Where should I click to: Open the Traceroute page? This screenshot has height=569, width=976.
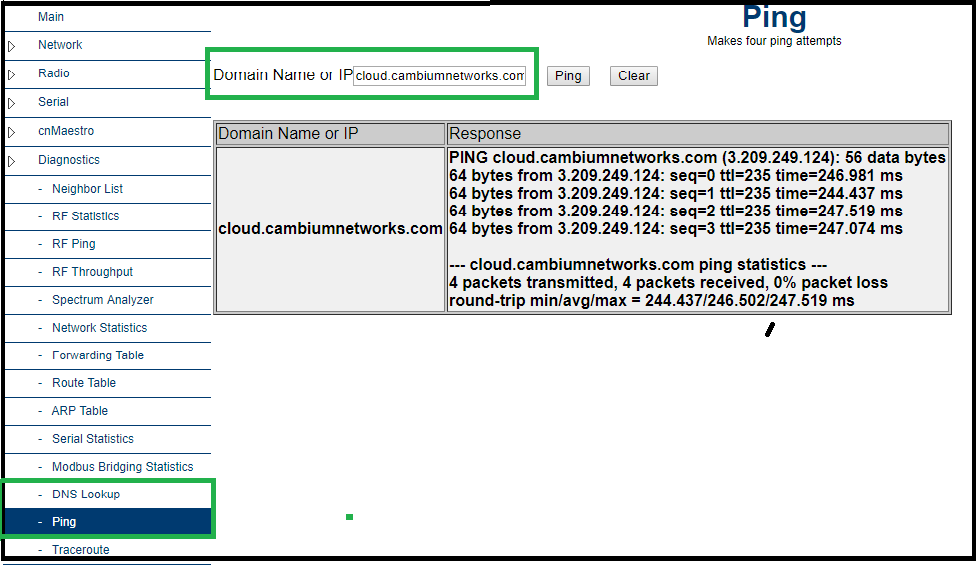(x=80, y=550)
